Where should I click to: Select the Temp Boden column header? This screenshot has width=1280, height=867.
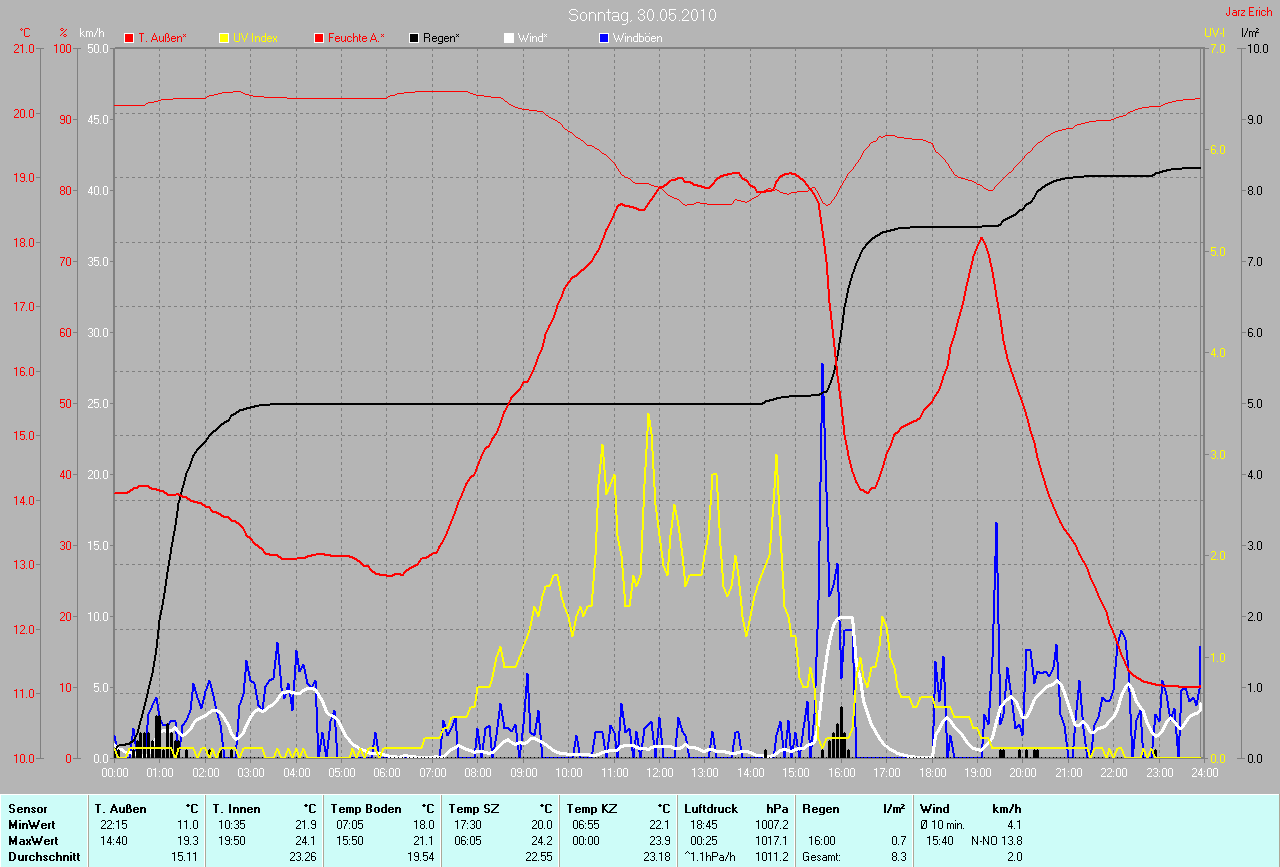tap(366, 808)
